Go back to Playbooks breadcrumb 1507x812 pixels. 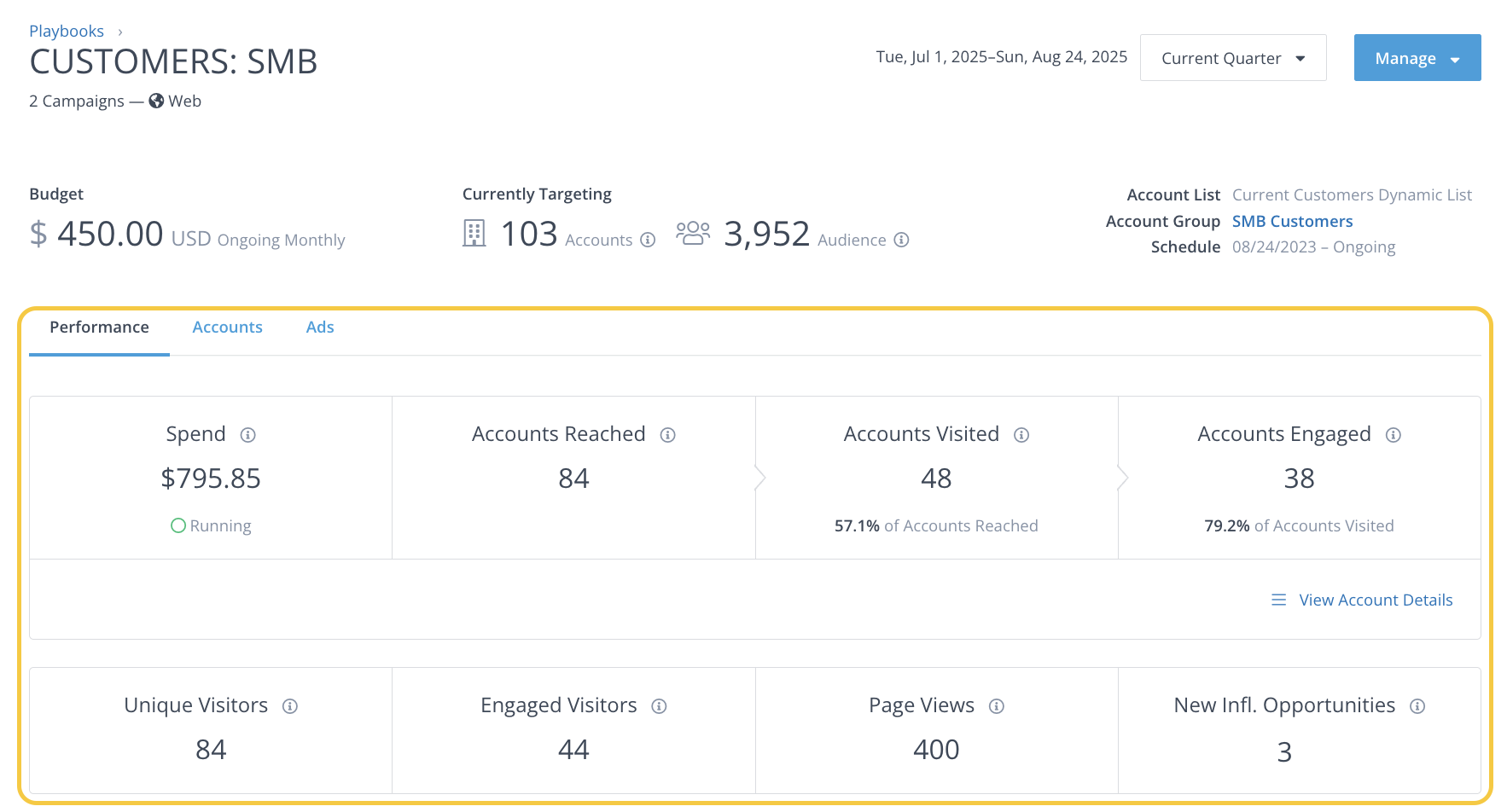point(67,32)
